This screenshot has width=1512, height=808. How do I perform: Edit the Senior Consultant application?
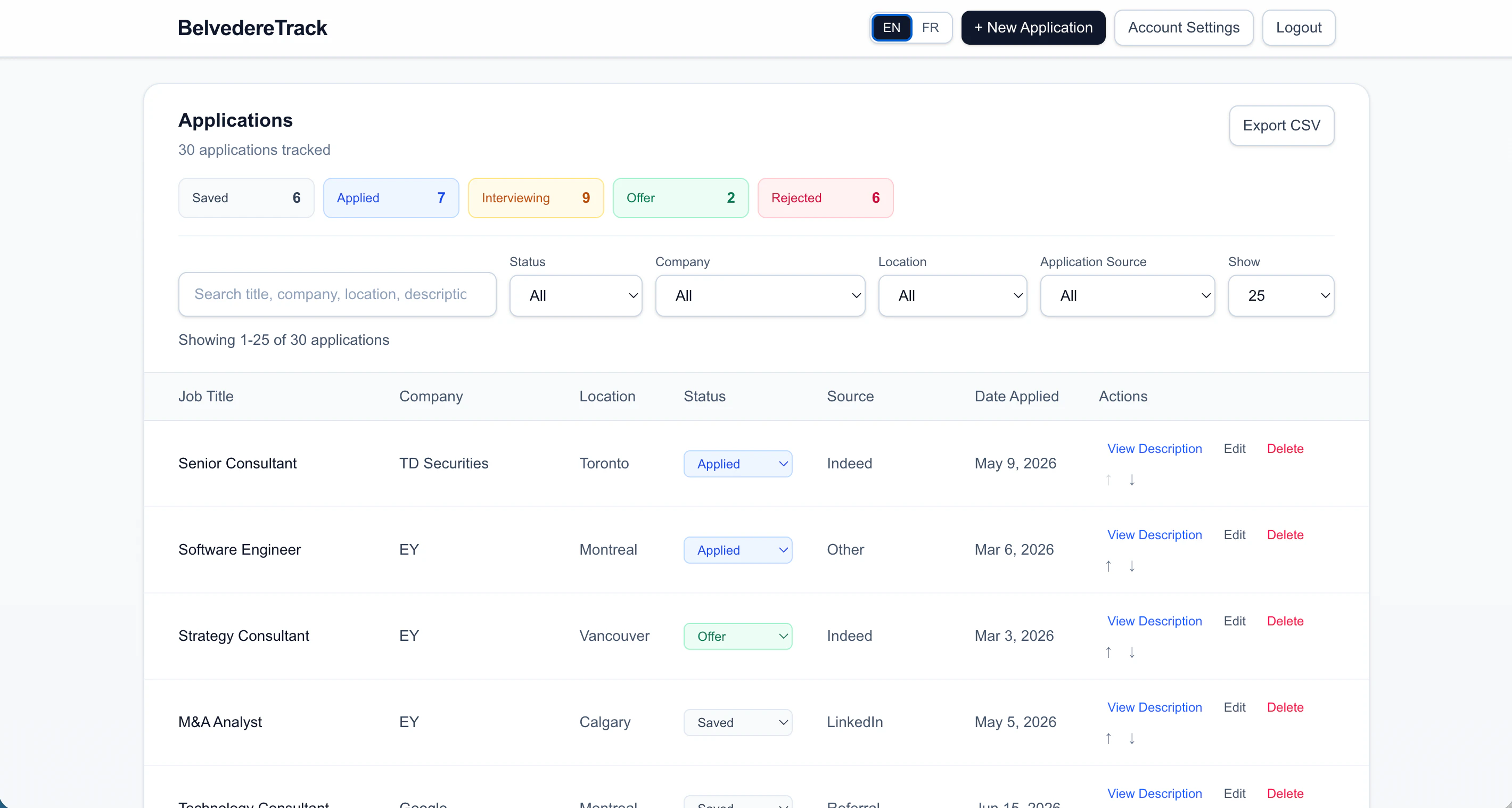point(1235,449)
